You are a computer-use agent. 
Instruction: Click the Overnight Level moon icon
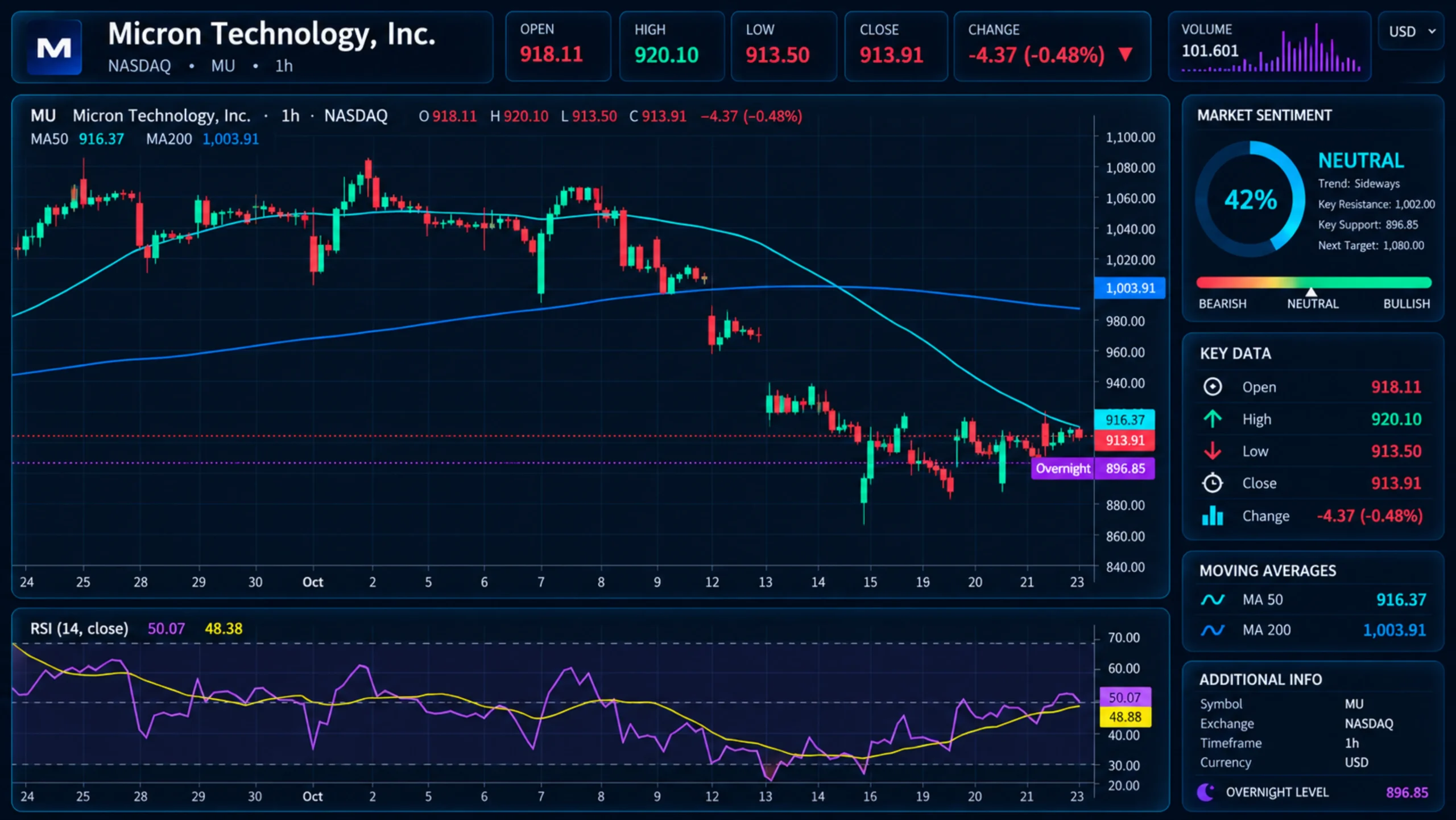coord(1206,792)
